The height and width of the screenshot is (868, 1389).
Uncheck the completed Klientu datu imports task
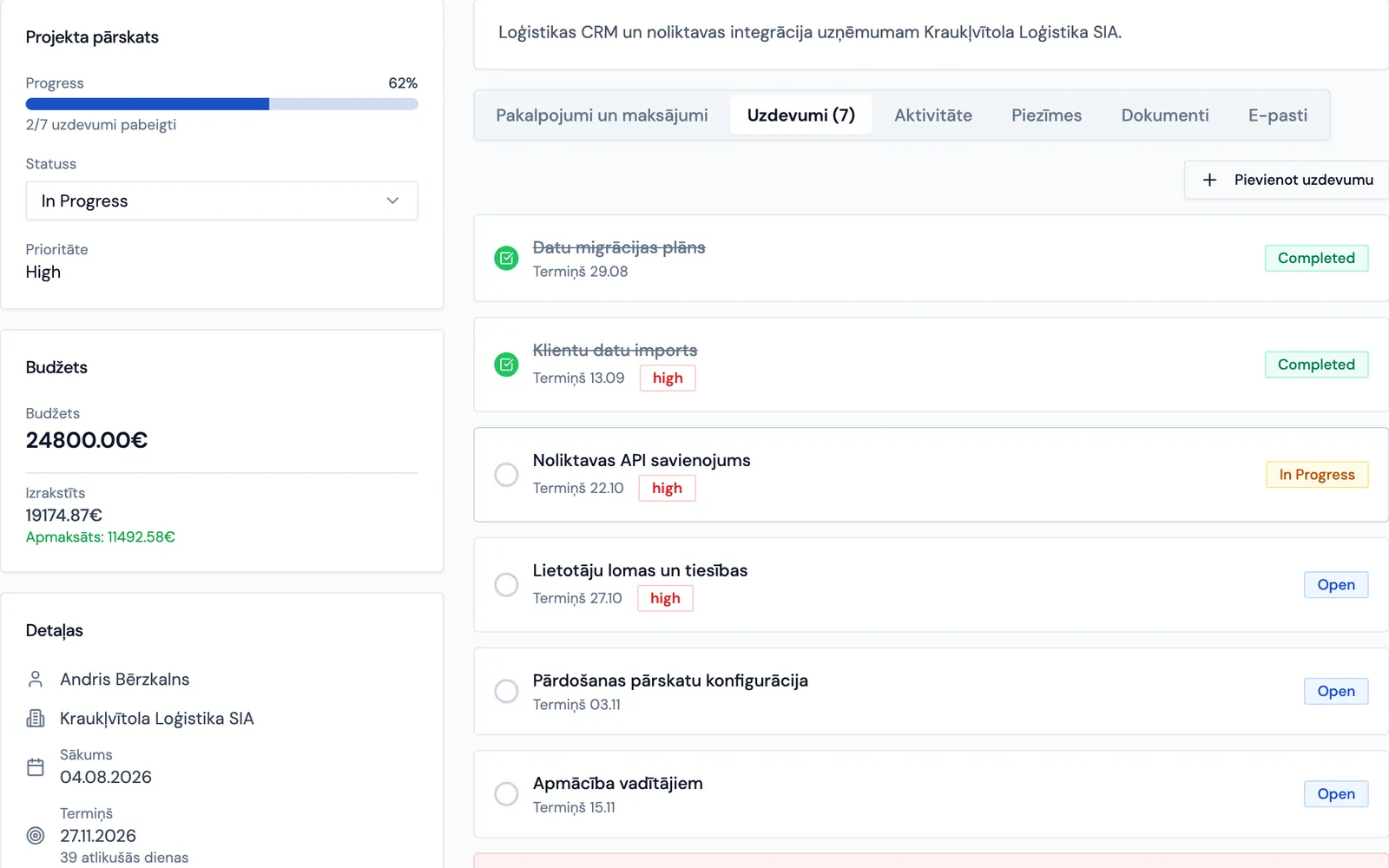506,365
